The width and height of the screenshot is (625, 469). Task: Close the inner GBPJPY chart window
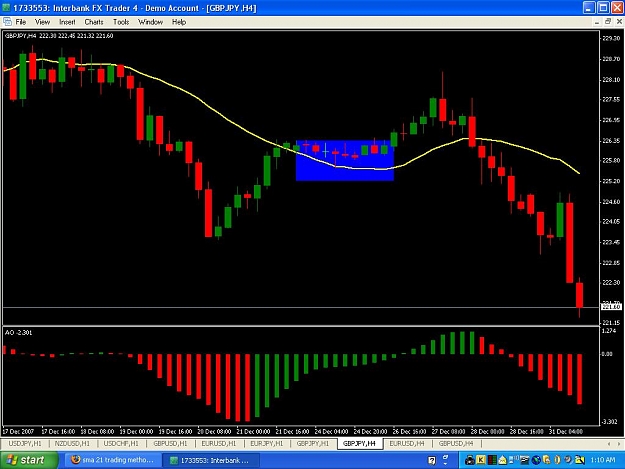[x=619, y=22]
